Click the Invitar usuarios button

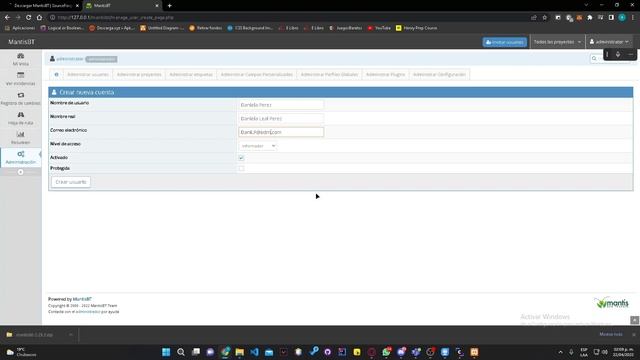pyautogui.click(x=504, y=42)
